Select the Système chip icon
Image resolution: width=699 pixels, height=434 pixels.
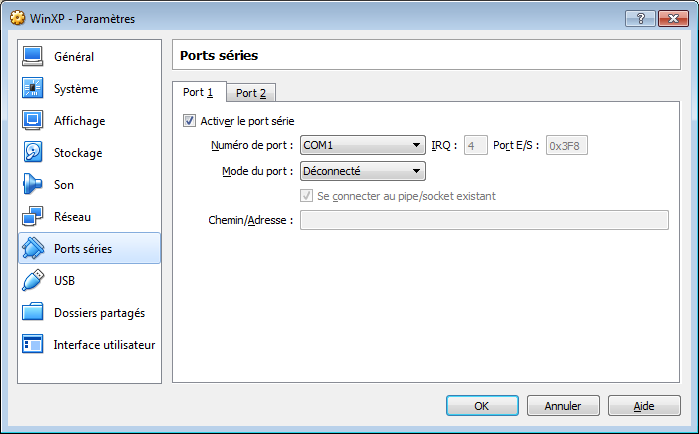(33, 89)
